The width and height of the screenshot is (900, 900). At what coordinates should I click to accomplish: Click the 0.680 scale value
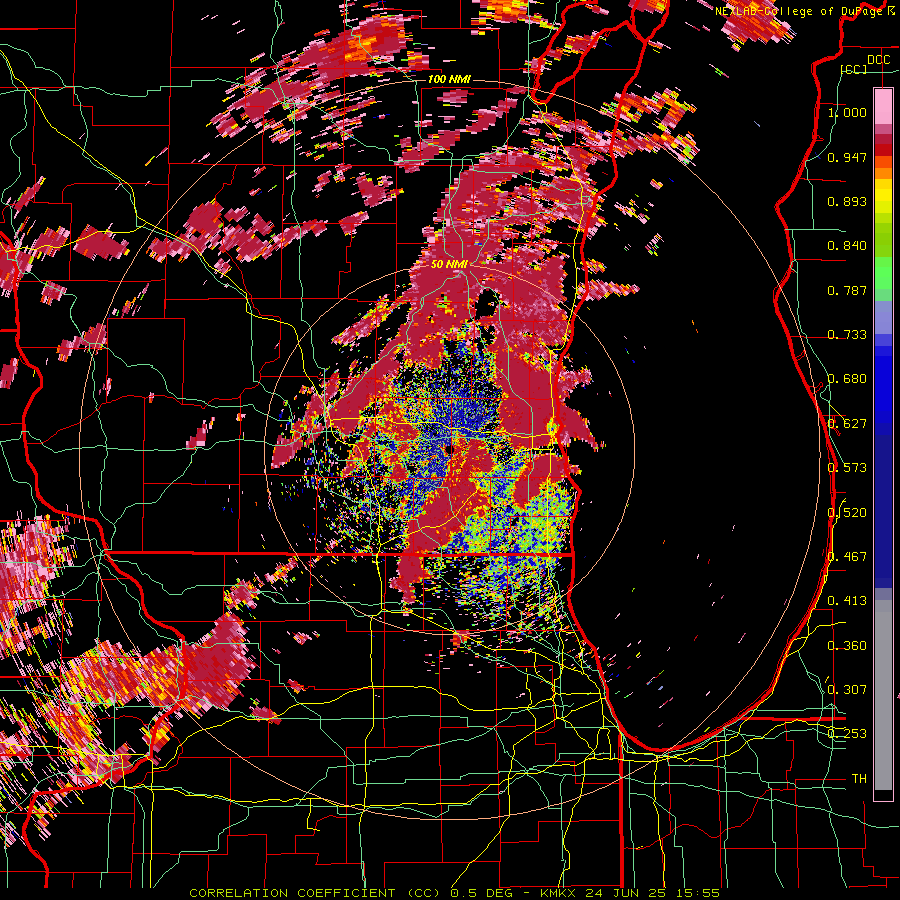click(847, 379)
